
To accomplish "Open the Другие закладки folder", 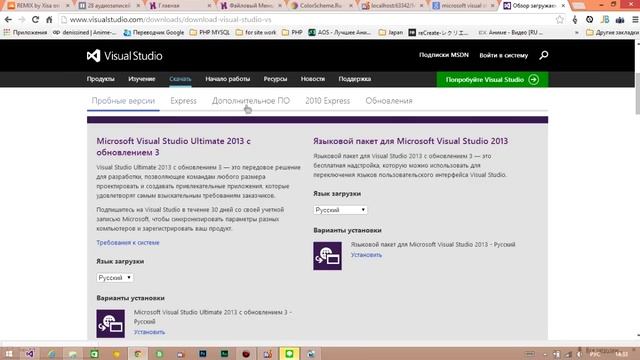I will (x=612, y=32).
